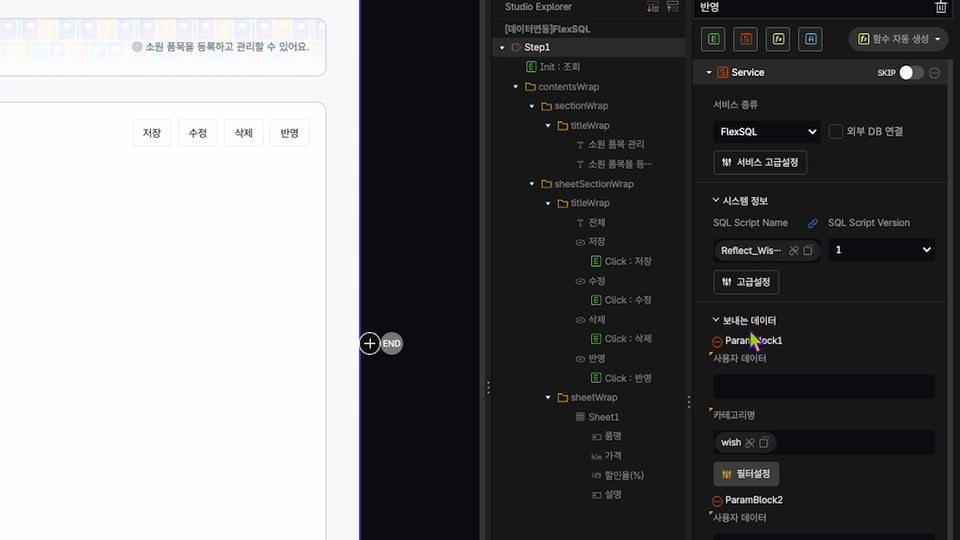Unlink the wish category chip

click(x=750, y=443)
